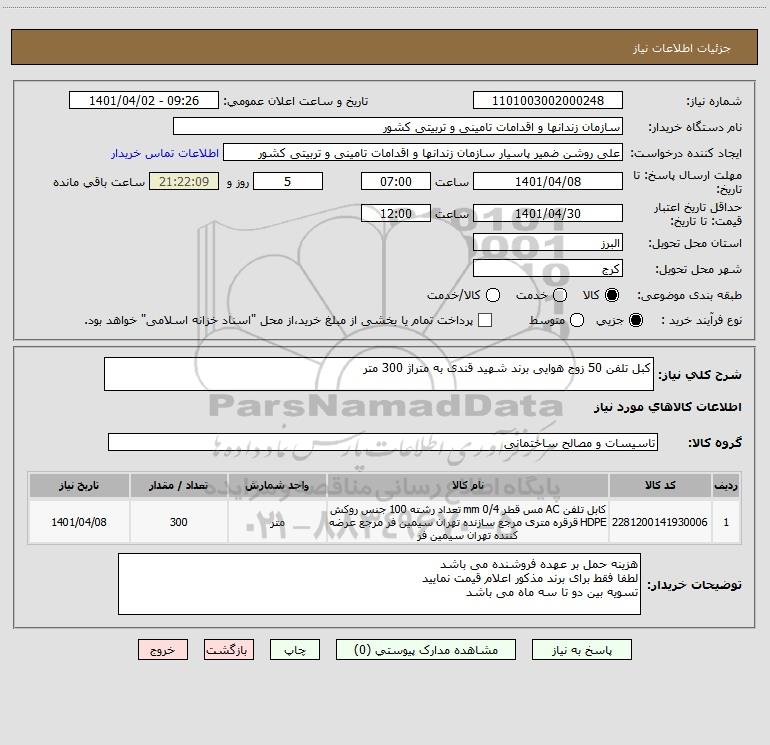The height and width of the screenshot is (745, 770).
Task: Click the remaining days field showing 5
Action: pyautogui.click(x=288, y=181)
